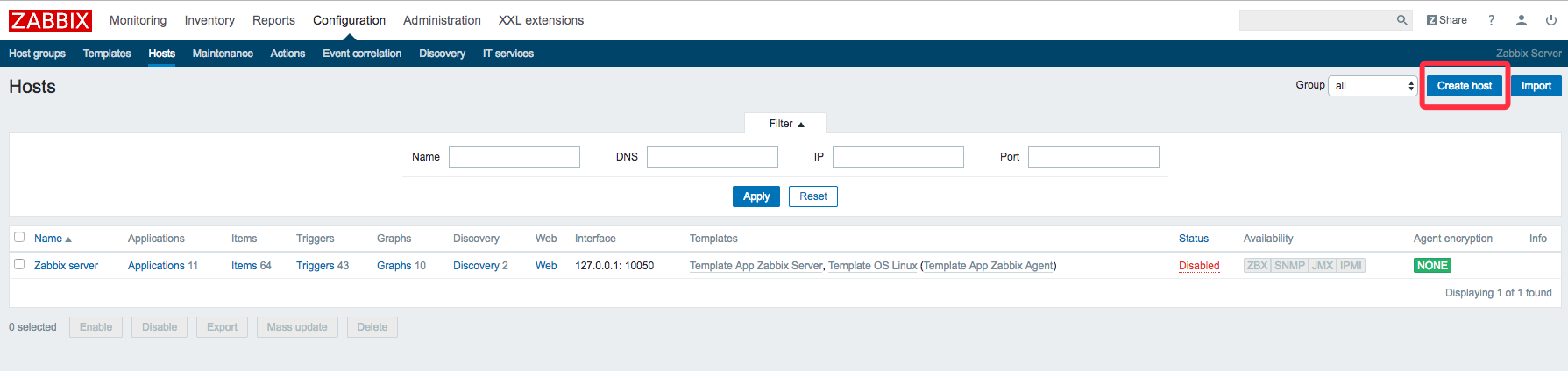The height and width of the screenshot is (371, 1568).
Task: Focus the top search box
Action: pyautogui.click(x=1316, y=20)
